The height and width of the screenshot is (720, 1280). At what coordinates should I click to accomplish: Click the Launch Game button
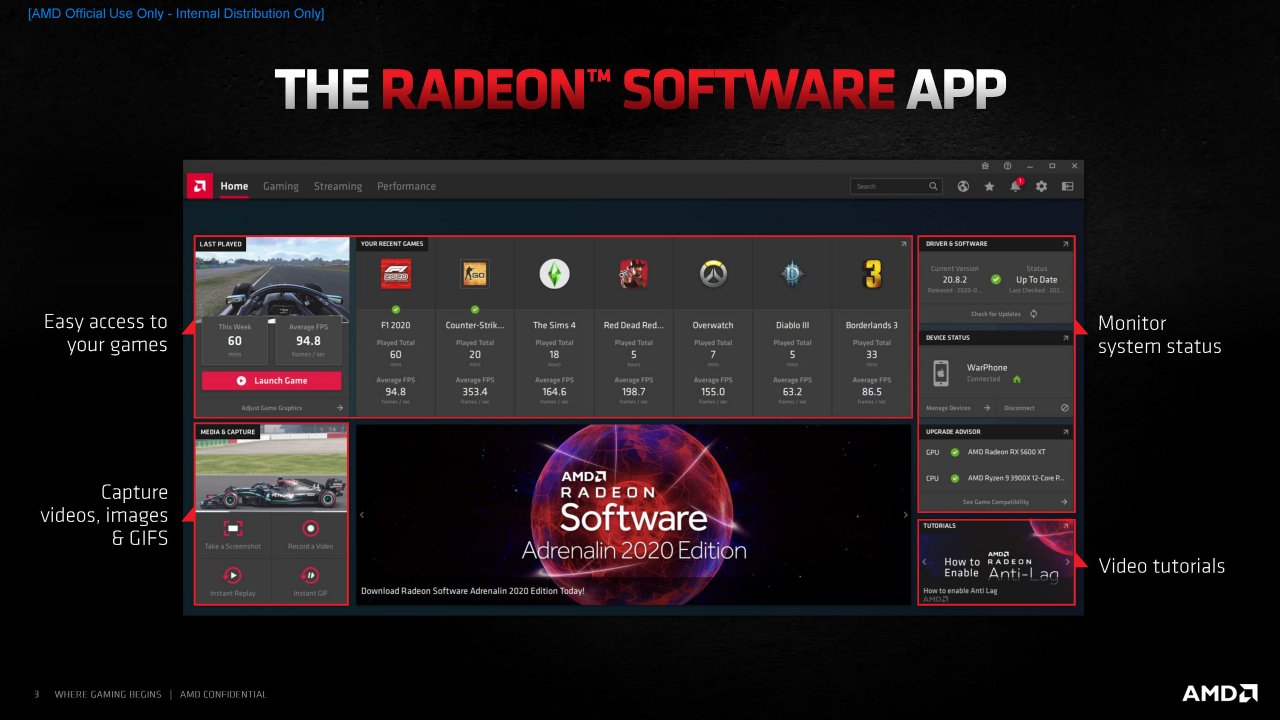271,381
